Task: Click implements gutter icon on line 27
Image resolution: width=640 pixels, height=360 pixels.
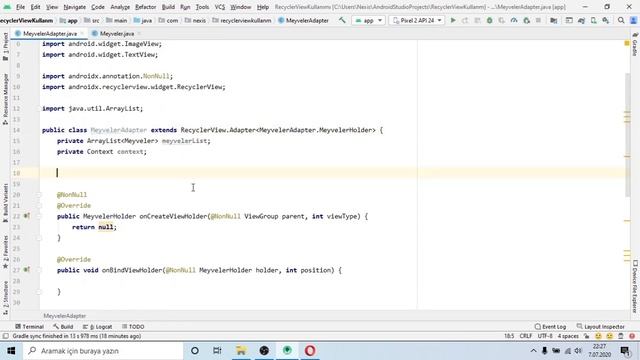Action: point(27,270)
